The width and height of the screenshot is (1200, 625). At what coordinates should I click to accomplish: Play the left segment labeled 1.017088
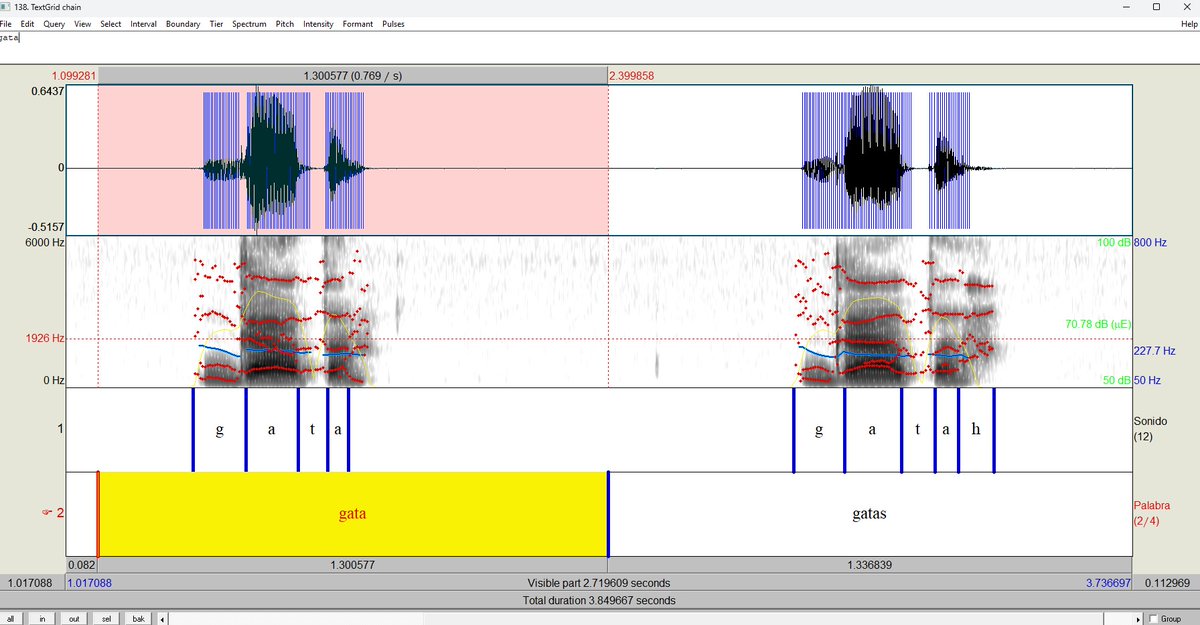[32, 582]
